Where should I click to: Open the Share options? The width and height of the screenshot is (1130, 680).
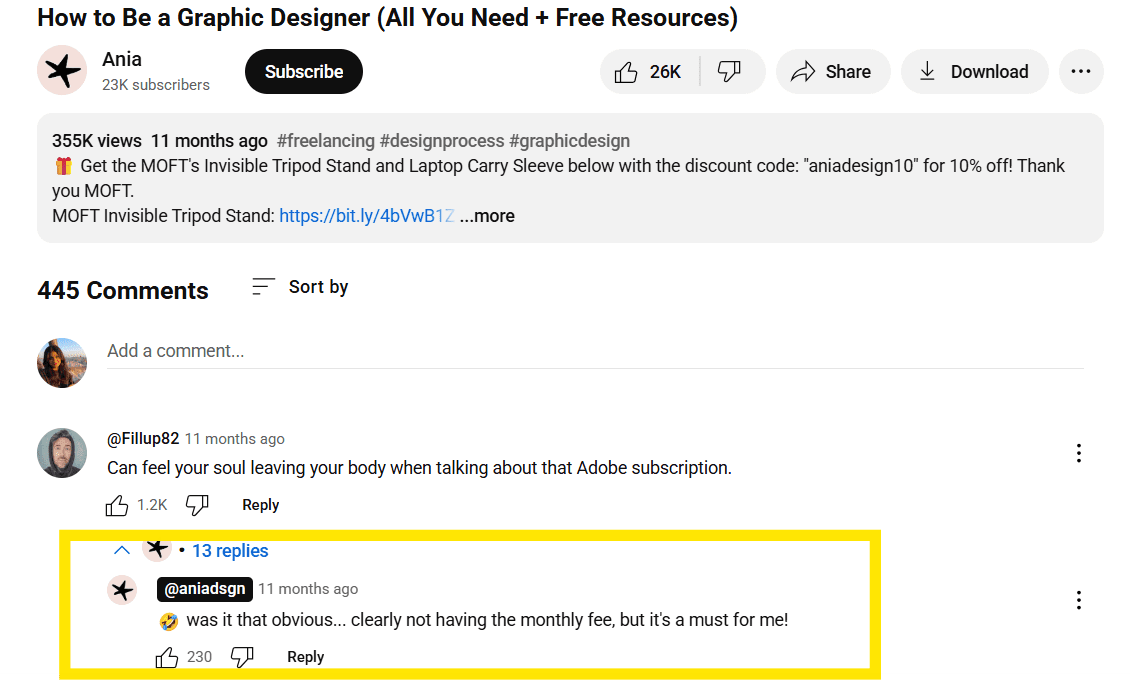pyautogui.click(x=833, y=71)
